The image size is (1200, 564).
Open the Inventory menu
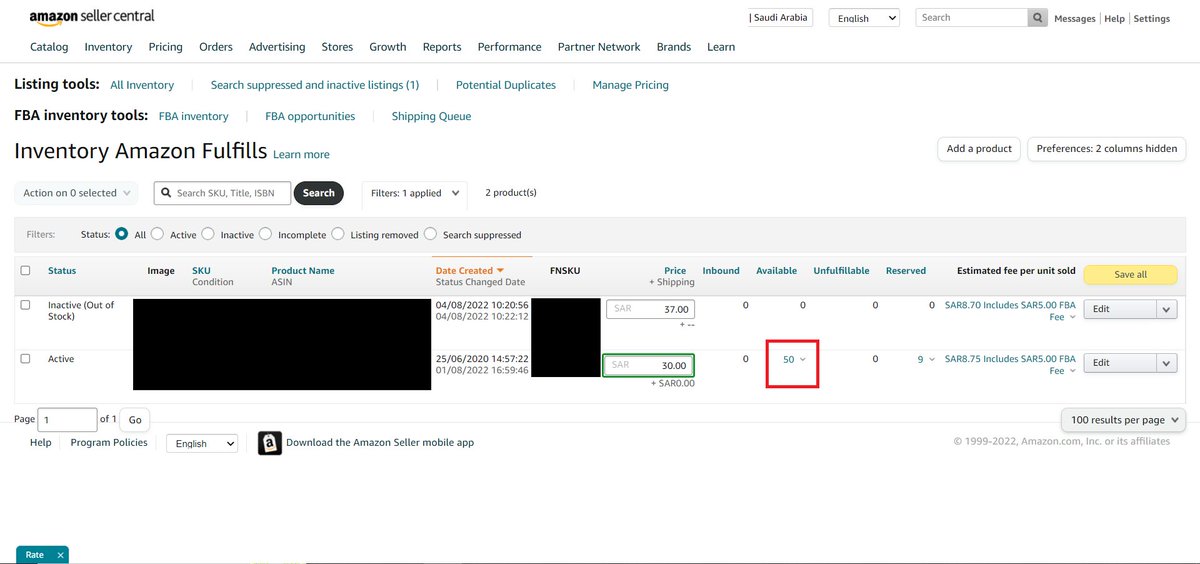click(108, 47)
